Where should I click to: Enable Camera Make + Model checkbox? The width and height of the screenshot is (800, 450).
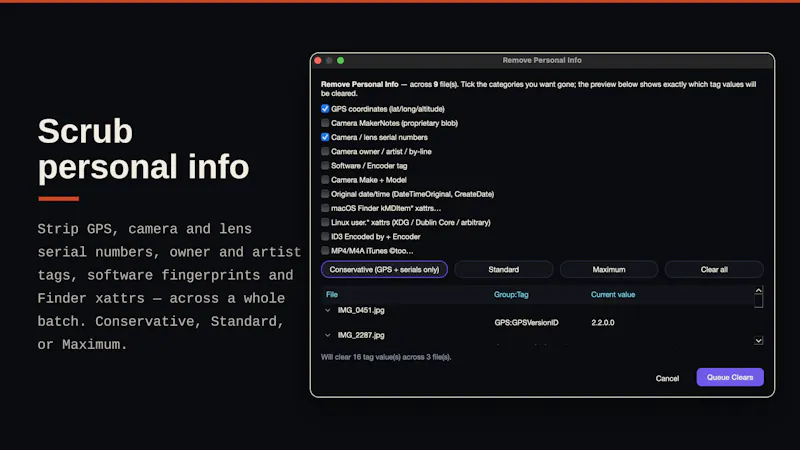pos(325,180)
